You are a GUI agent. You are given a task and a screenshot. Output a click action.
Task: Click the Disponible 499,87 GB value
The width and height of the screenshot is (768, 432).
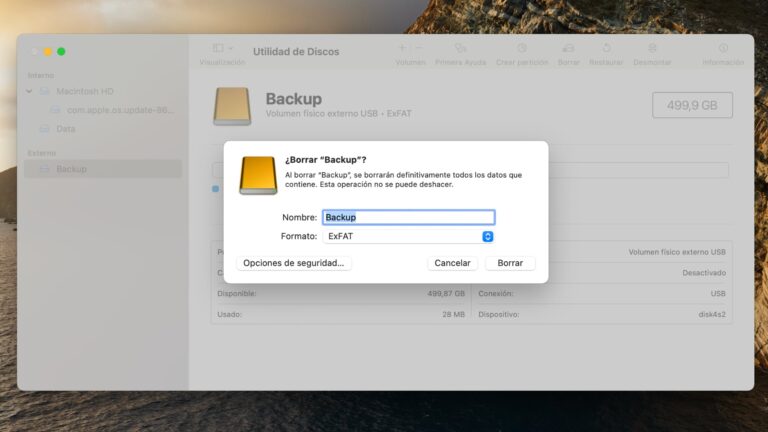tap(446, 293)
